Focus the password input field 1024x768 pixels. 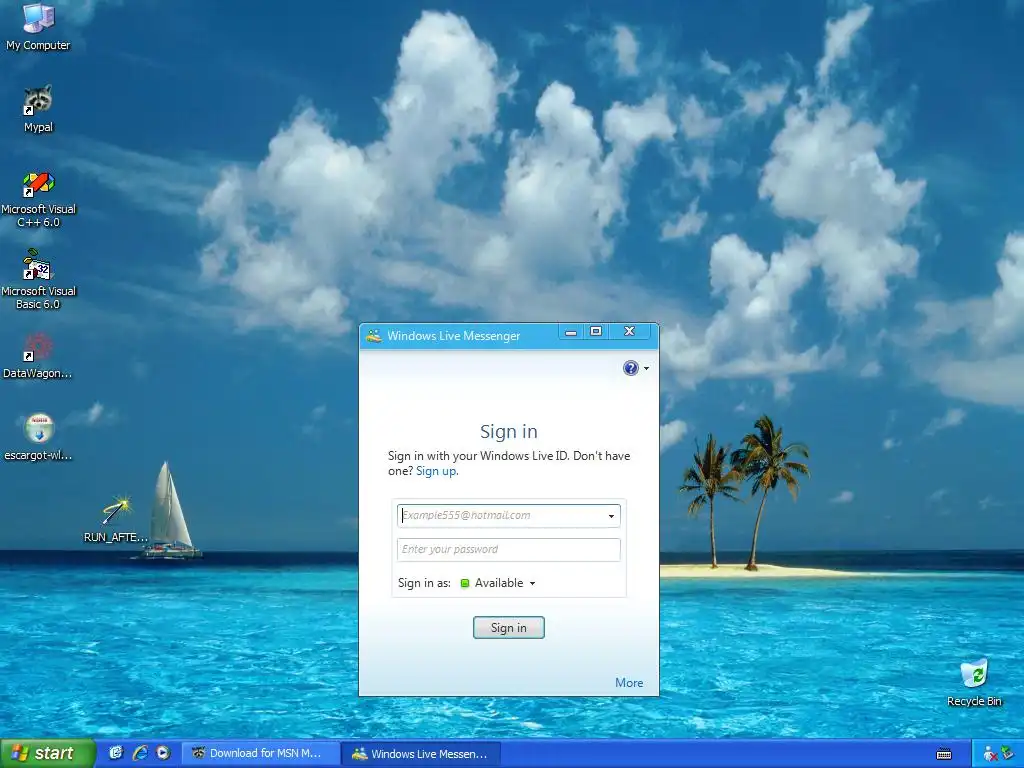[509, 550]
